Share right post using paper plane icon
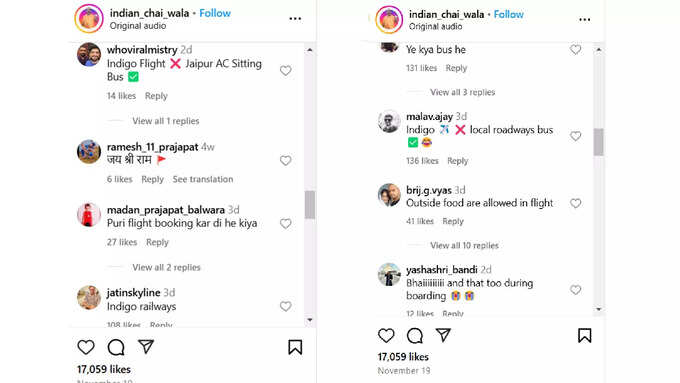The image size is (680, 383). tap(443, 334)
